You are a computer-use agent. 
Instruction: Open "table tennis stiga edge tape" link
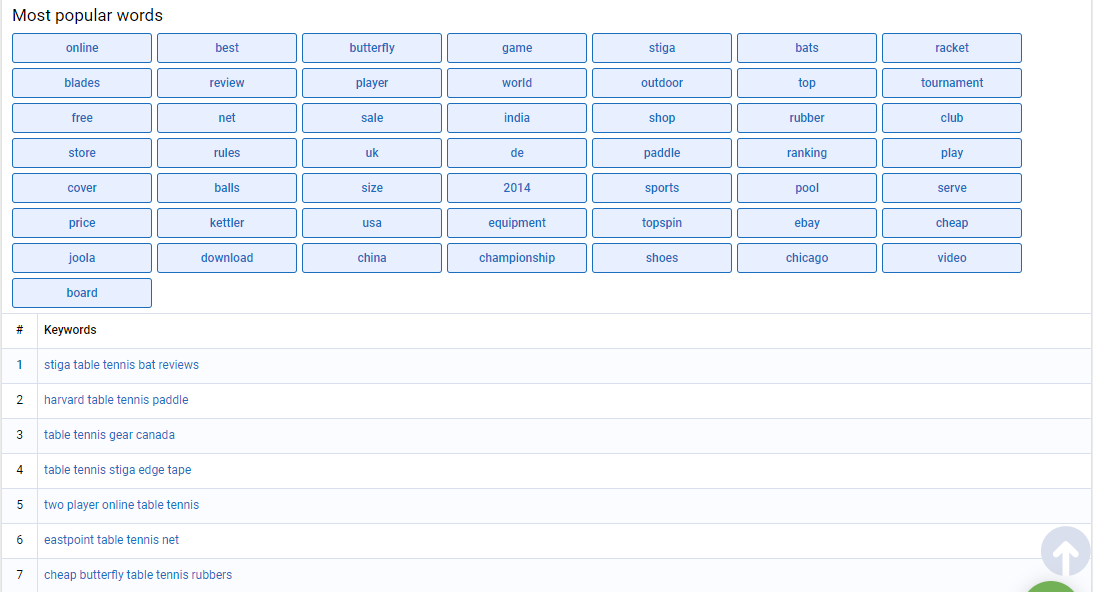[x=117, y=470]
